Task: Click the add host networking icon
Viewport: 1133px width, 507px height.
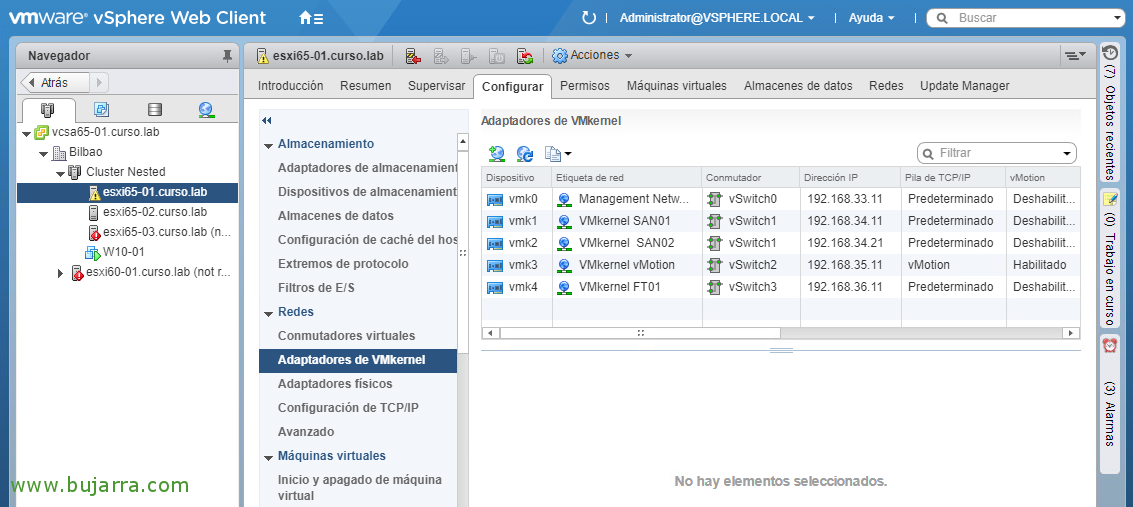Action: click(x=497, y=153)
